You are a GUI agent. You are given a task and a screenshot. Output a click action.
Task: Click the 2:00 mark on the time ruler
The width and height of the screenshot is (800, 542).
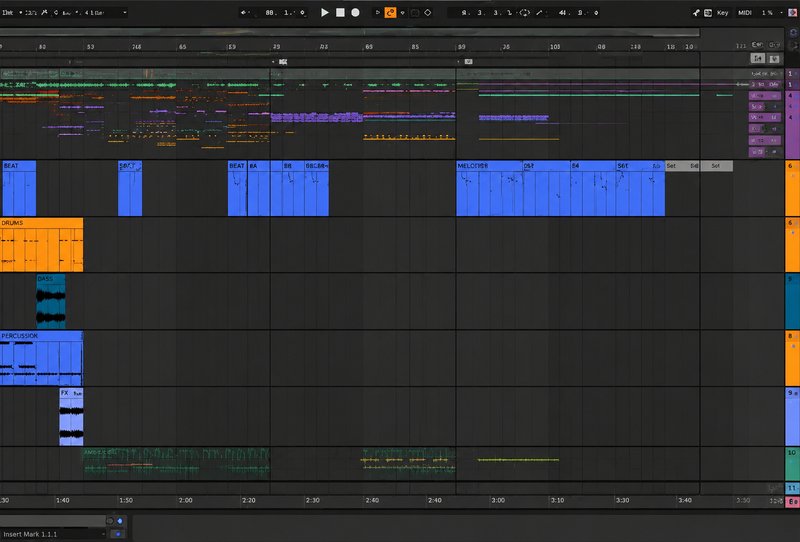pyautogui.click(x=186, y=500)
